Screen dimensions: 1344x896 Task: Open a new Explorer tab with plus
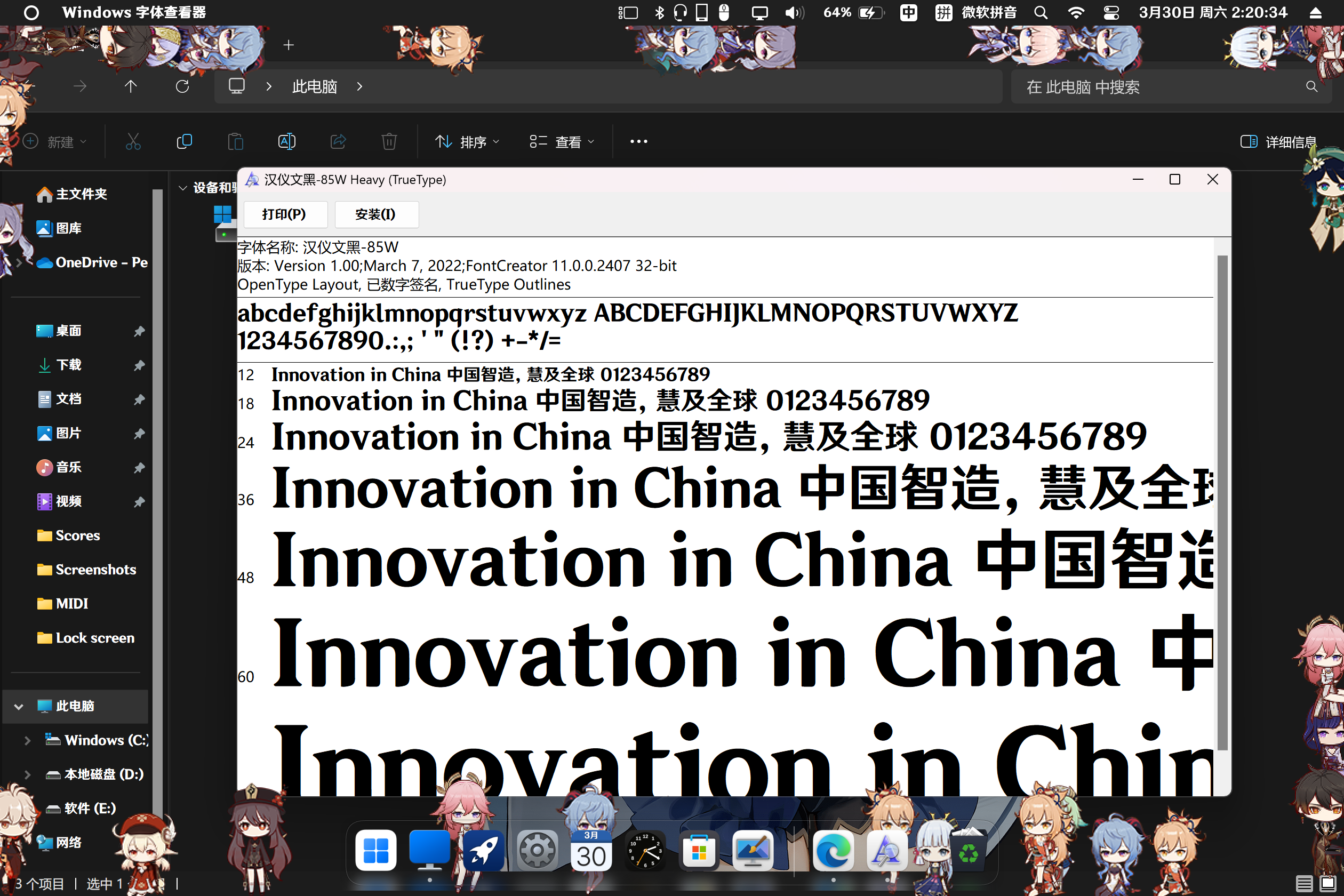pos(289,45)
